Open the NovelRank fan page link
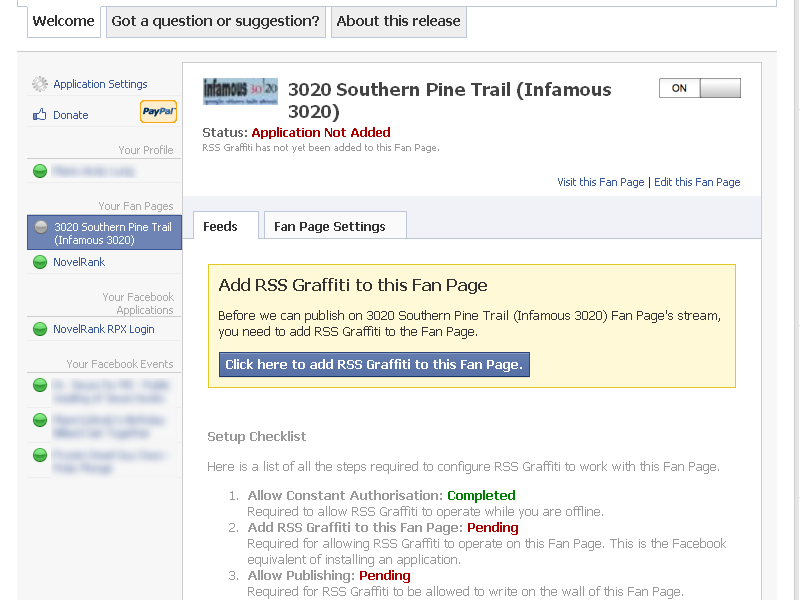 [79, 262]
